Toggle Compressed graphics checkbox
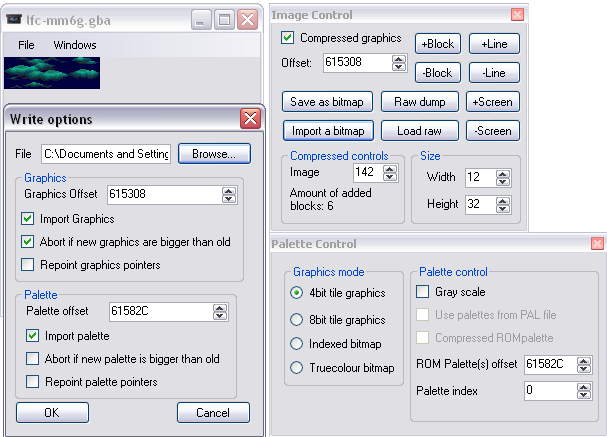 click(x=288, y=39)
